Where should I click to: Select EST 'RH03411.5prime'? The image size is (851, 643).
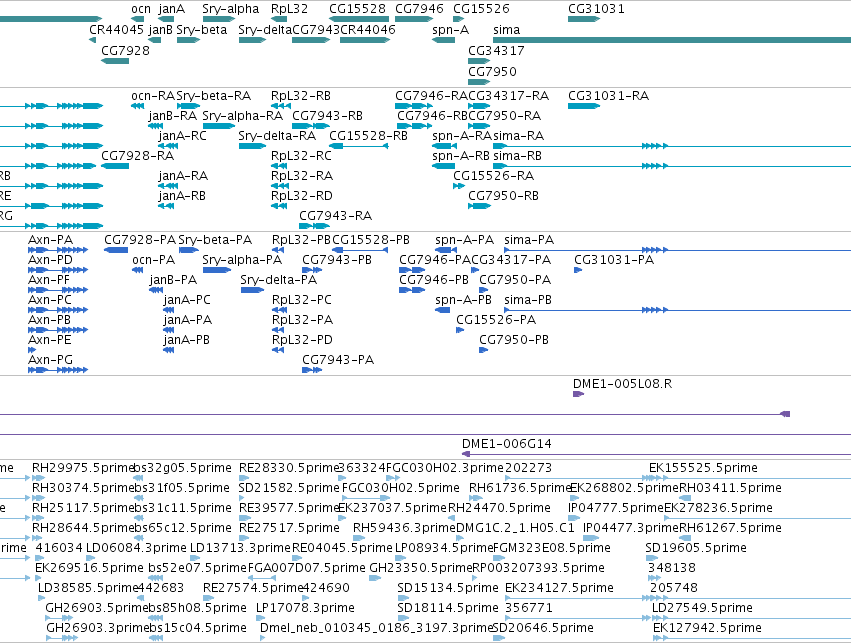click(x=730, y=488)
